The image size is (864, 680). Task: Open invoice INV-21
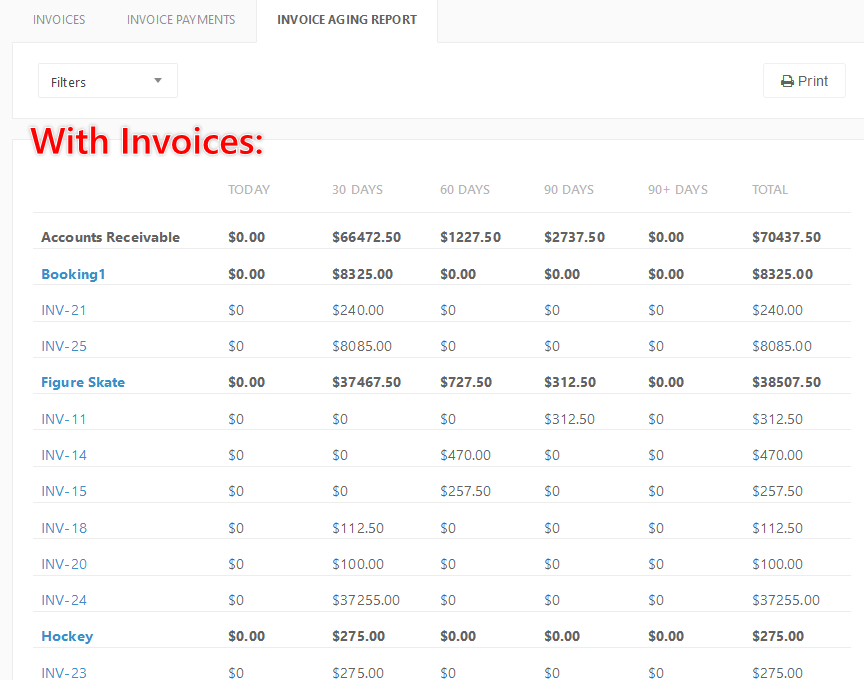tap(64, 310)
